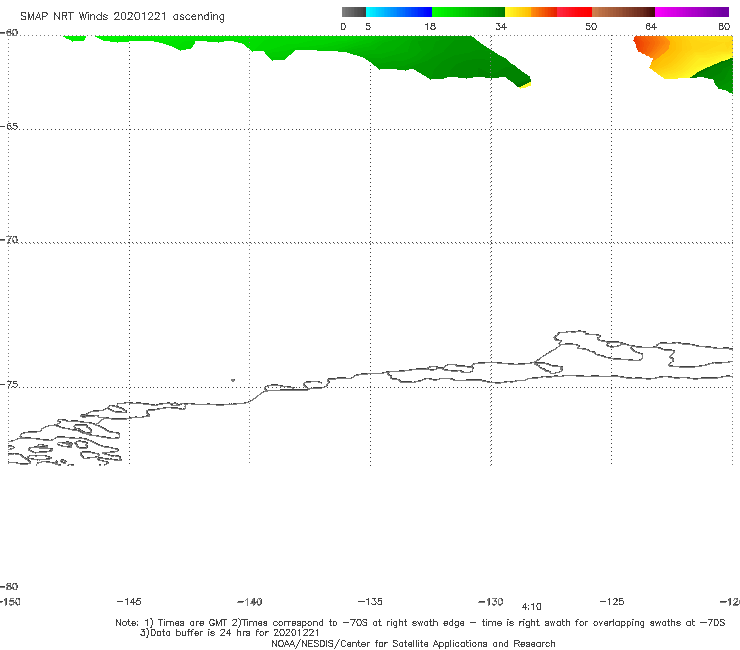The height and width of the screenshot is (650, 740).
Task: Click the color bar label '18'
Action: 430,26
